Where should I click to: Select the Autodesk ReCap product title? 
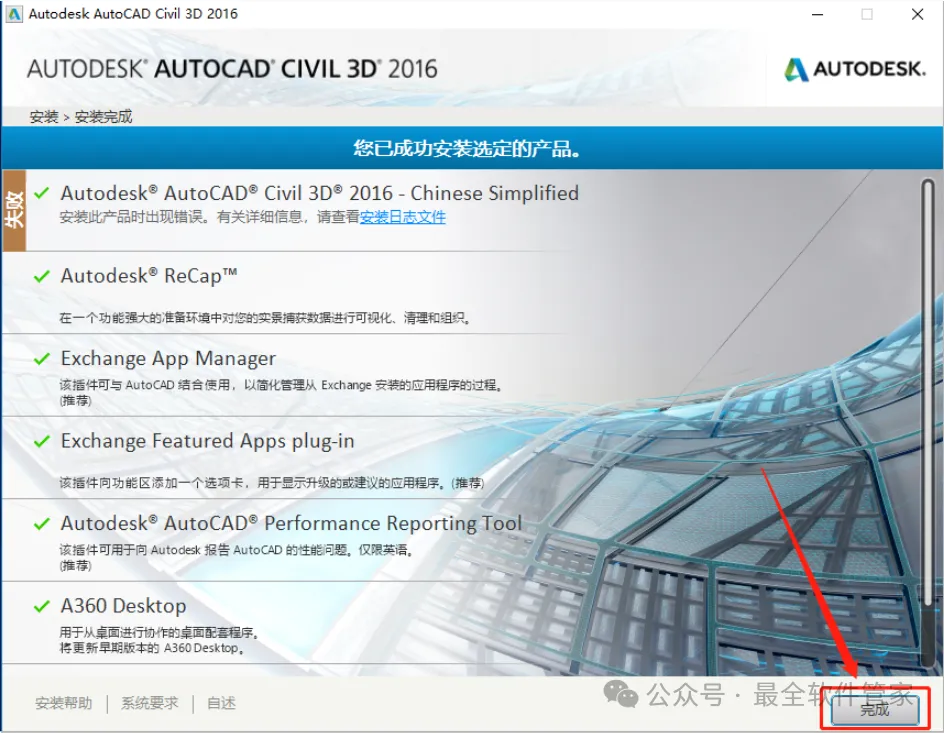(149, 276)
